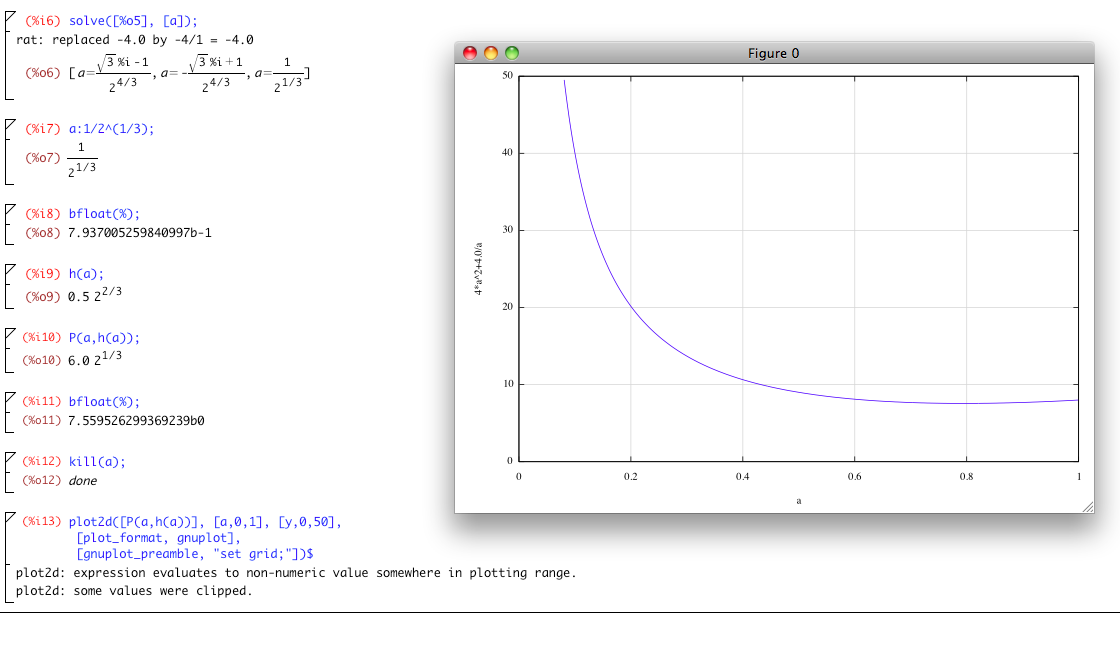Minimize the Figure 0 window
Image resolution: width=1120 pixels, height=648 pixels.
490,53
